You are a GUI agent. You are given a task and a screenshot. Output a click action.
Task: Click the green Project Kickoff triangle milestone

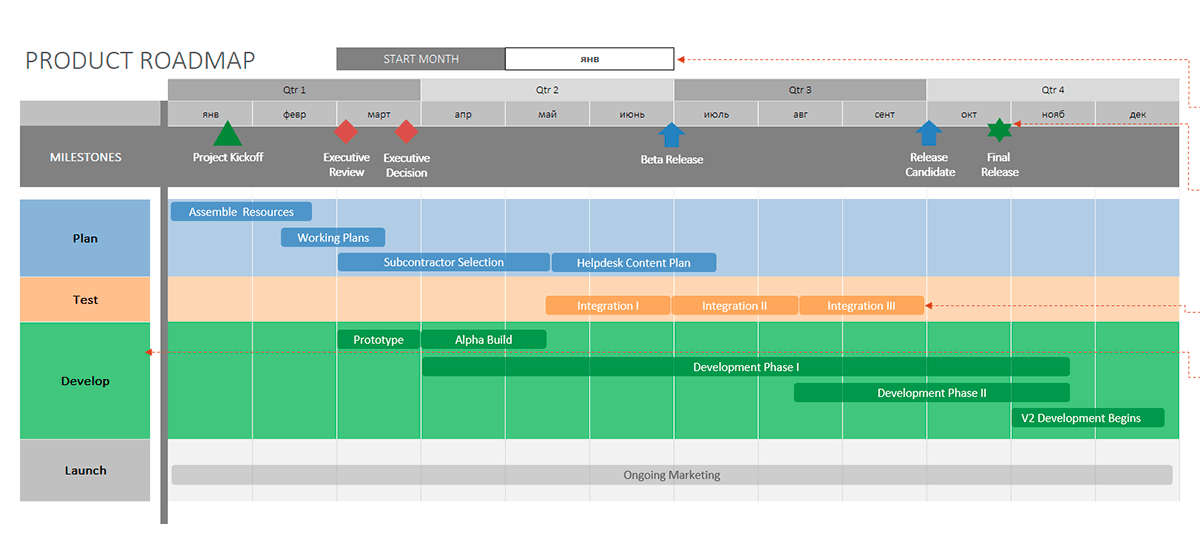point(228,134)
